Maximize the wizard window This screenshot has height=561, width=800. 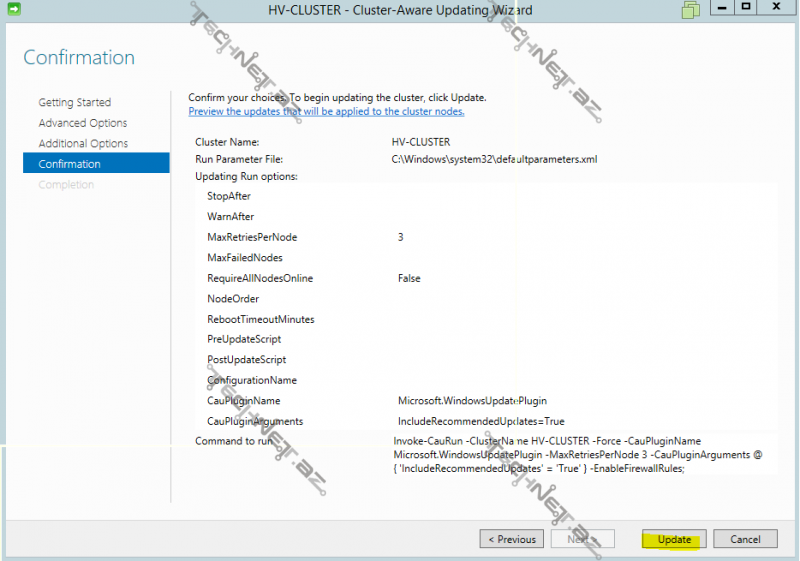[x=747, y=8]
